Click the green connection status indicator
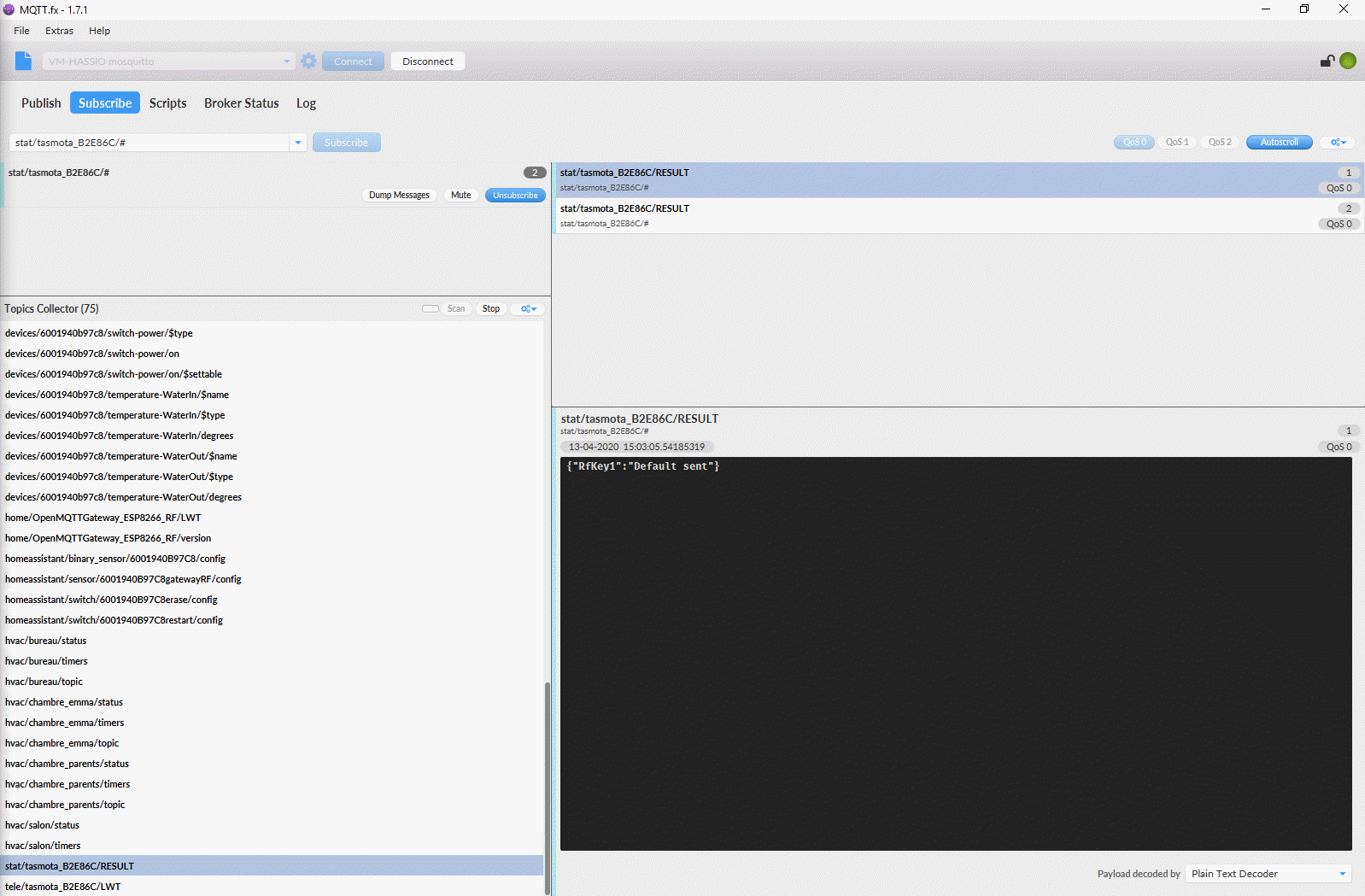Viewport: 1365px width, 896px height. coord(1348,61)
